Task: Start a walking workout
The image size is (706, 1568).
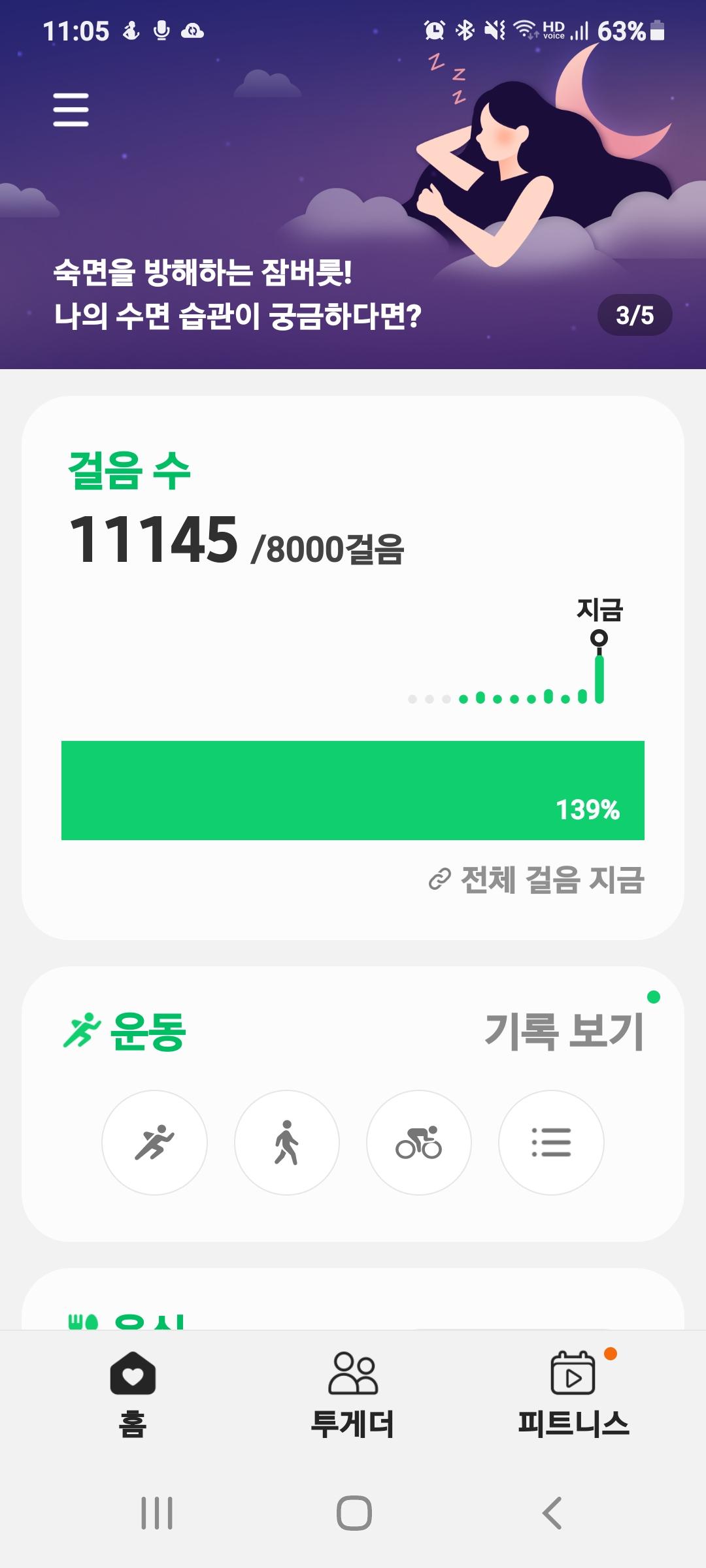Action: [x=286, y=1142]
